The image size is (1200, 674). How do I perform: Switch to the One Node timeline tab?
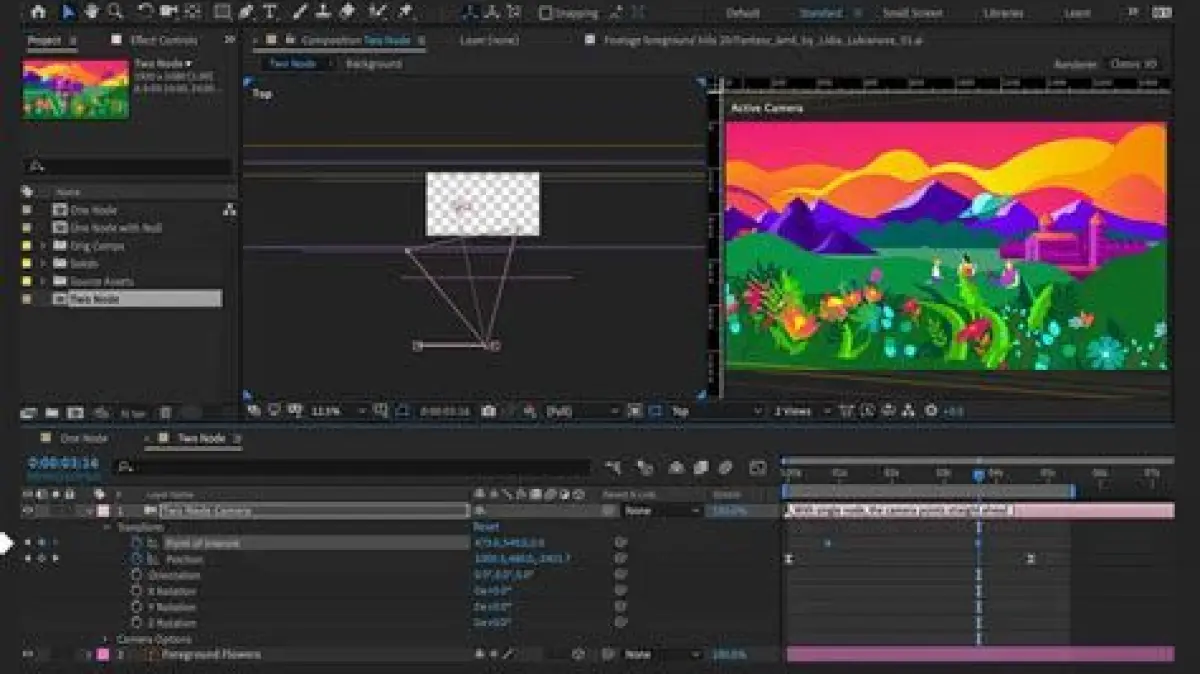[84, 438]
